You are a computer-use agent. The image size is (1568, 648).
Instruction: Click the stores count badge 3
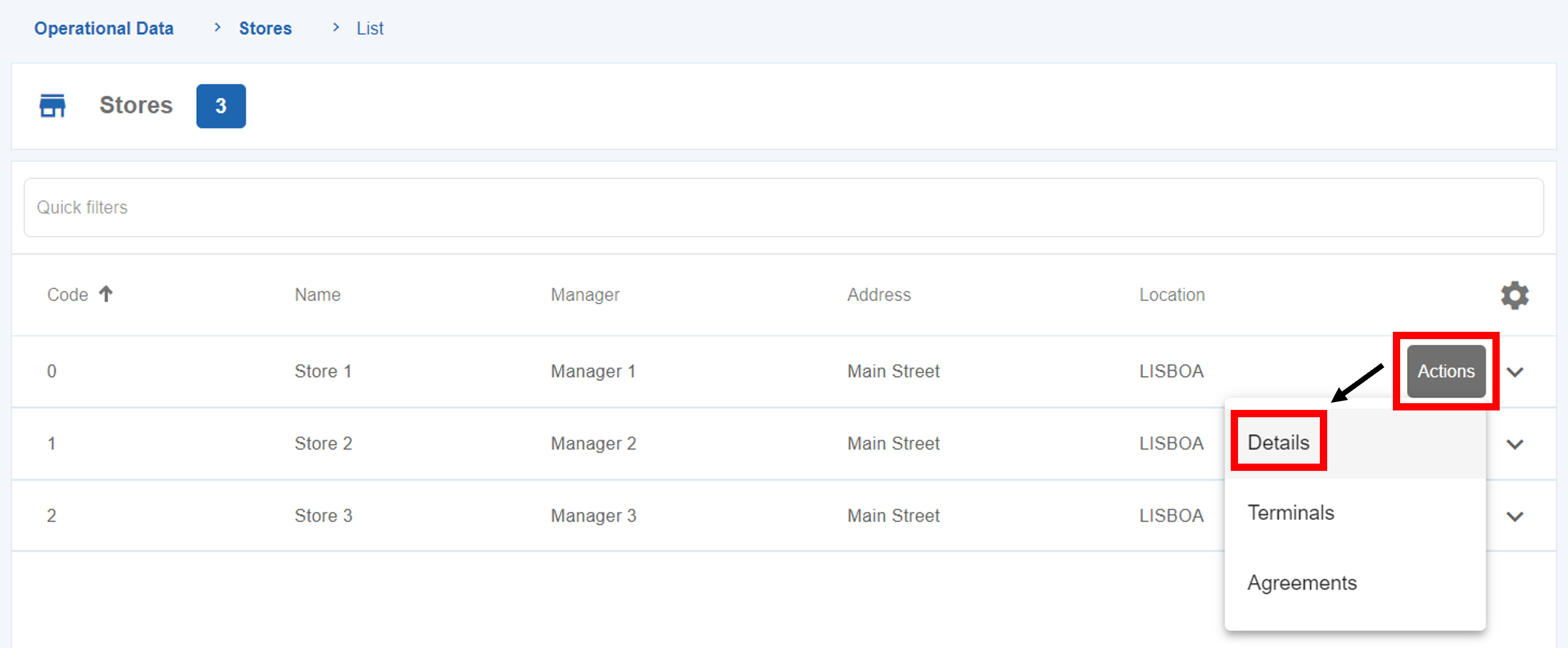point(221,106)
